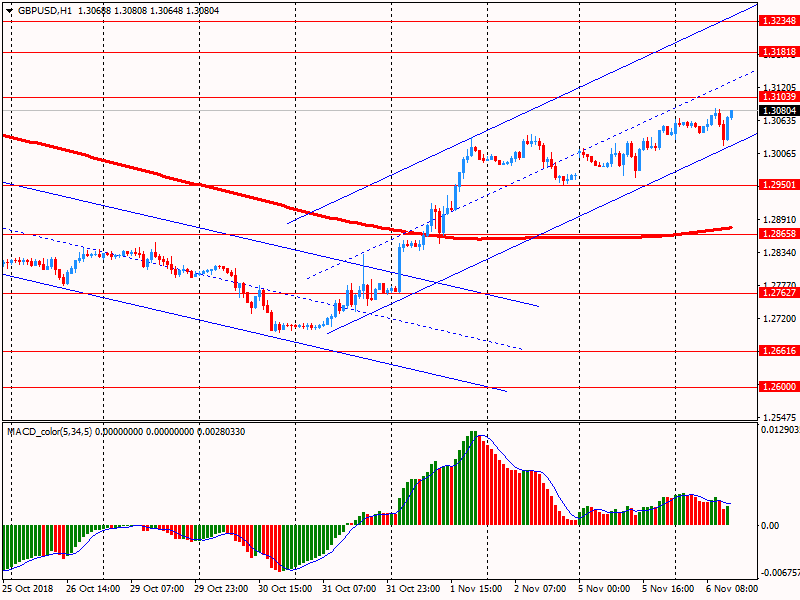Click the 1.28340 price scale value

(x=779, y=253)
